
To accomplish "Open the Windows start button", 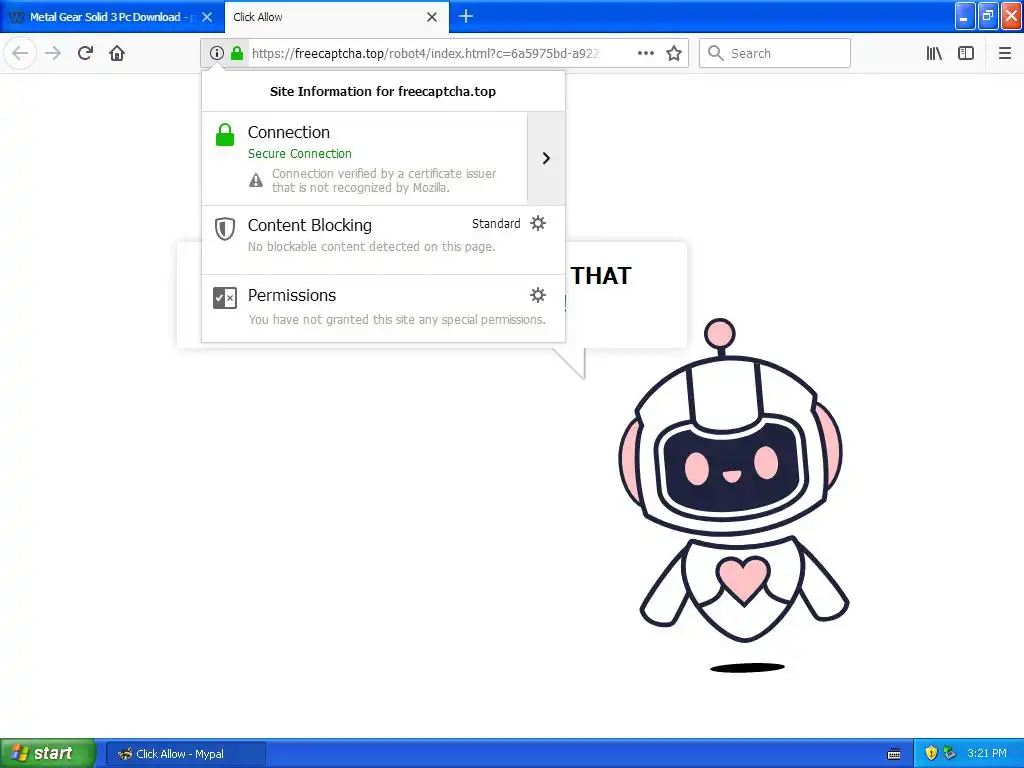I will pos(47,753).
